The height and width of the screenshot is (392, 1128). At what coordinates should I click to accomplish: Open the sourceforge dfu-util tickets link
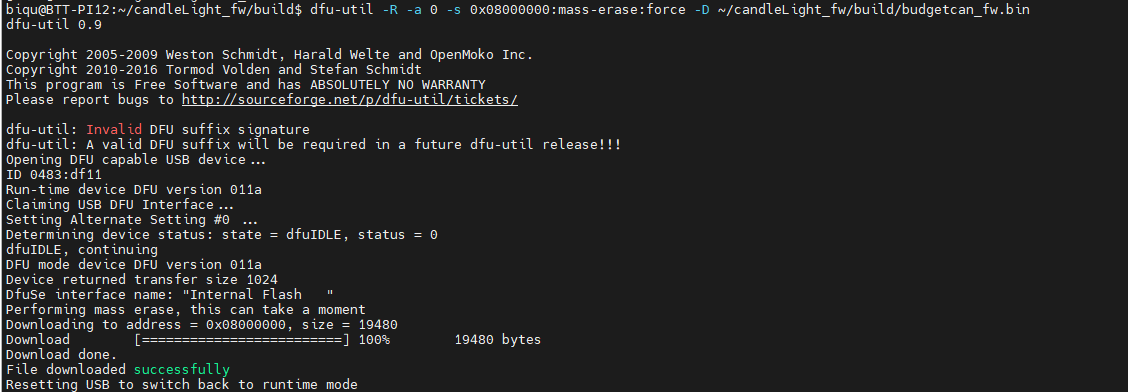tap(350, 99)
